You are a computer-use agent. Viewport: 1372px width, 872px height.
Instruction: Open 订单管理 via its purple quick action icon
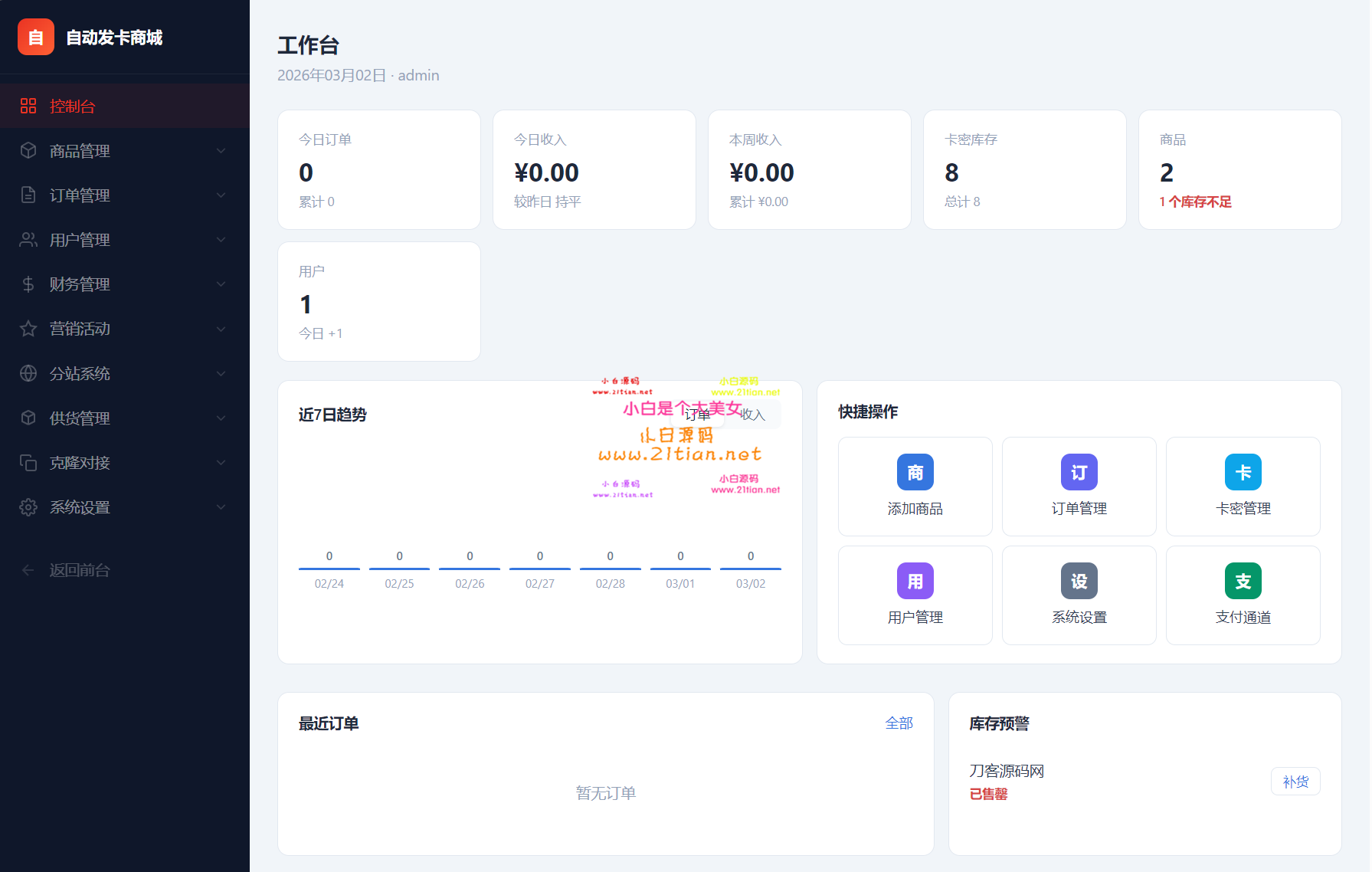1079,472
